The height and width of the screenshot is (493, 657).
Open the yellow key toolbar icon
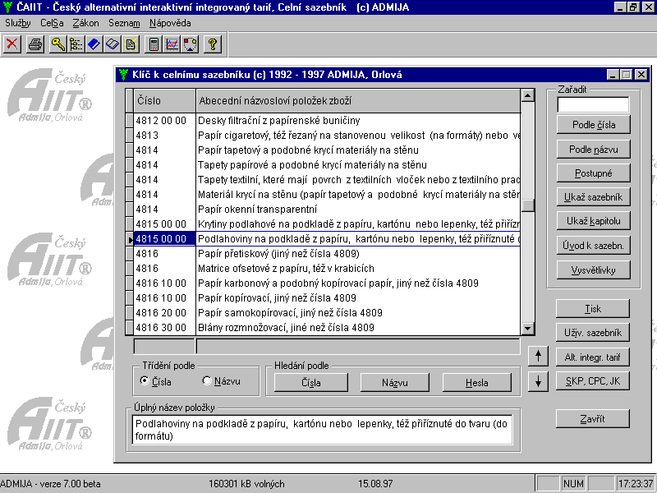(x=58, y=44)
